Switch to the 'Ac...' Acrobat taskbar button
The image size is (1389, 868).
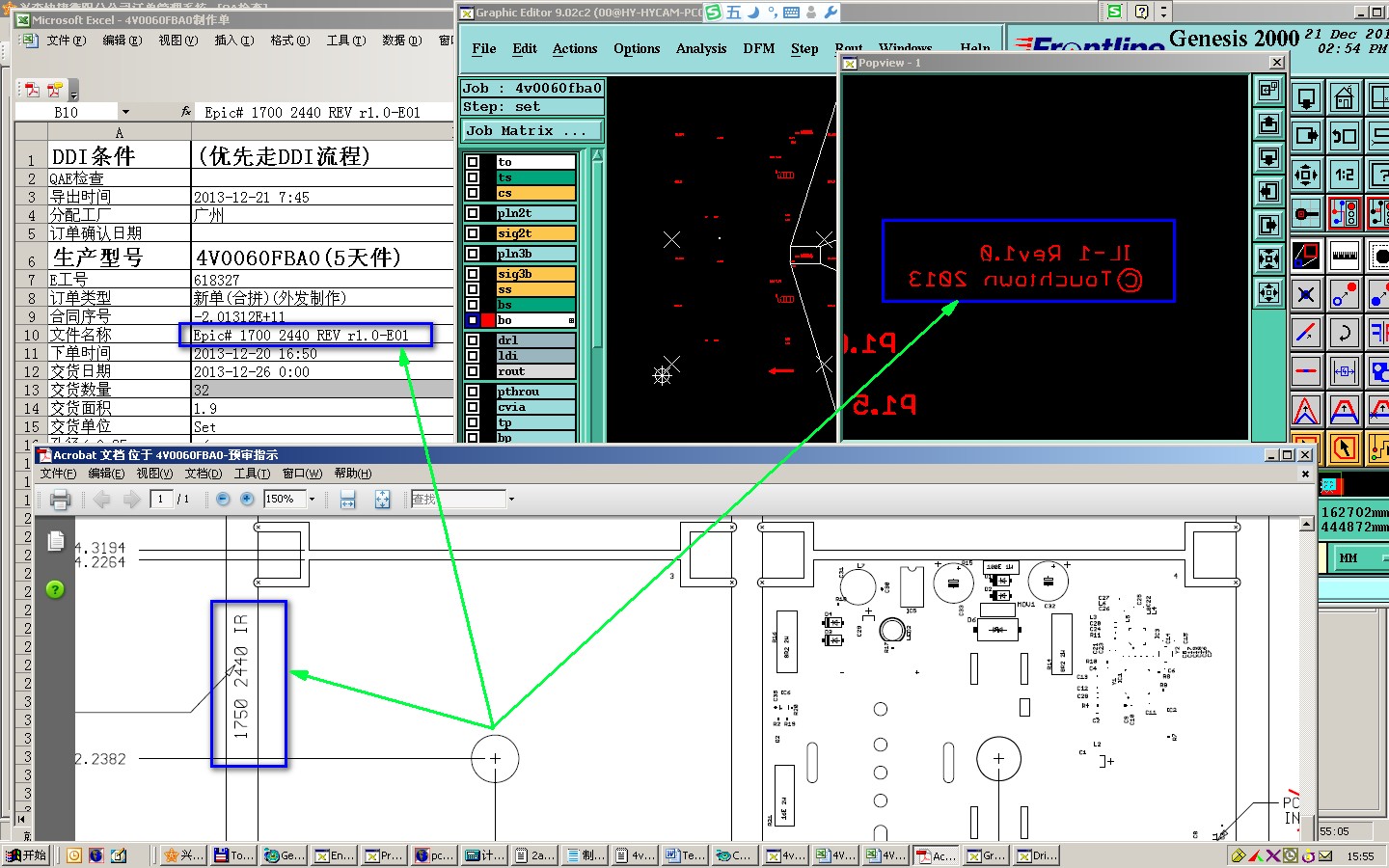point(936,855)
